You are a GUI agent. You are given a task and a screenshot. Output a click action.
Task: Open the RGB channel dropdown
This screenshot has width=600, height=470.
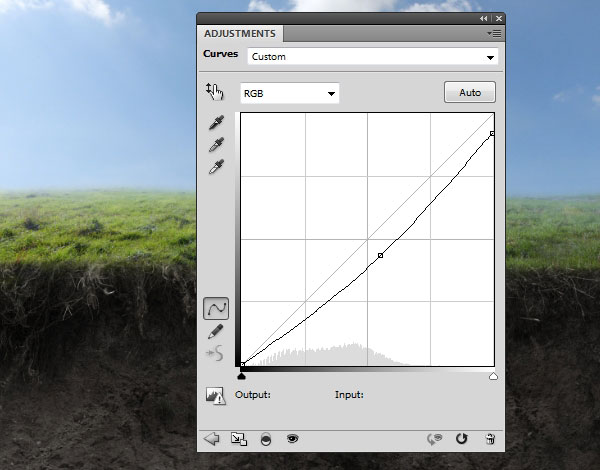[x=290, y=93]
